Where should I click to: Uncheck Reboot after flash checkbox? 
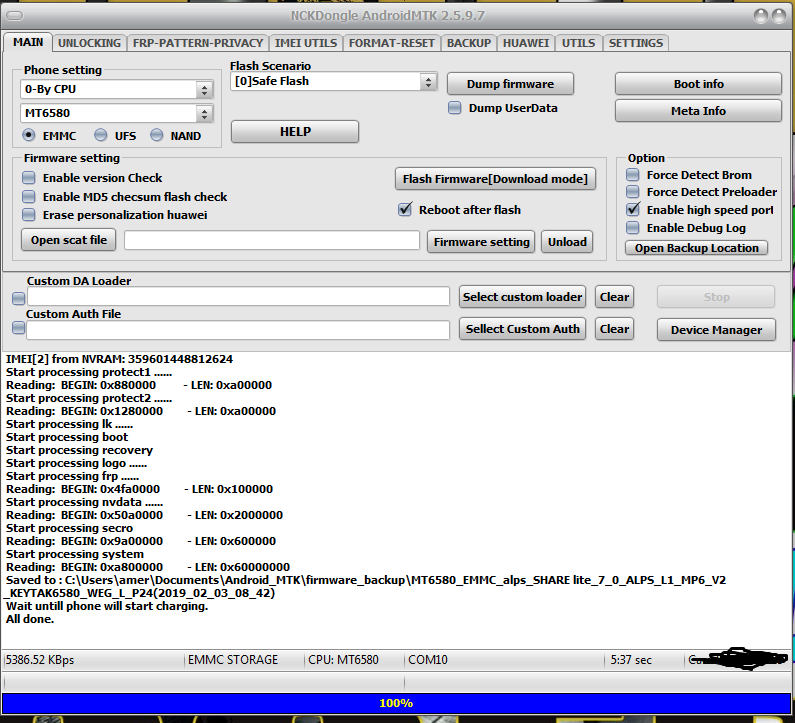pos(405,209)
